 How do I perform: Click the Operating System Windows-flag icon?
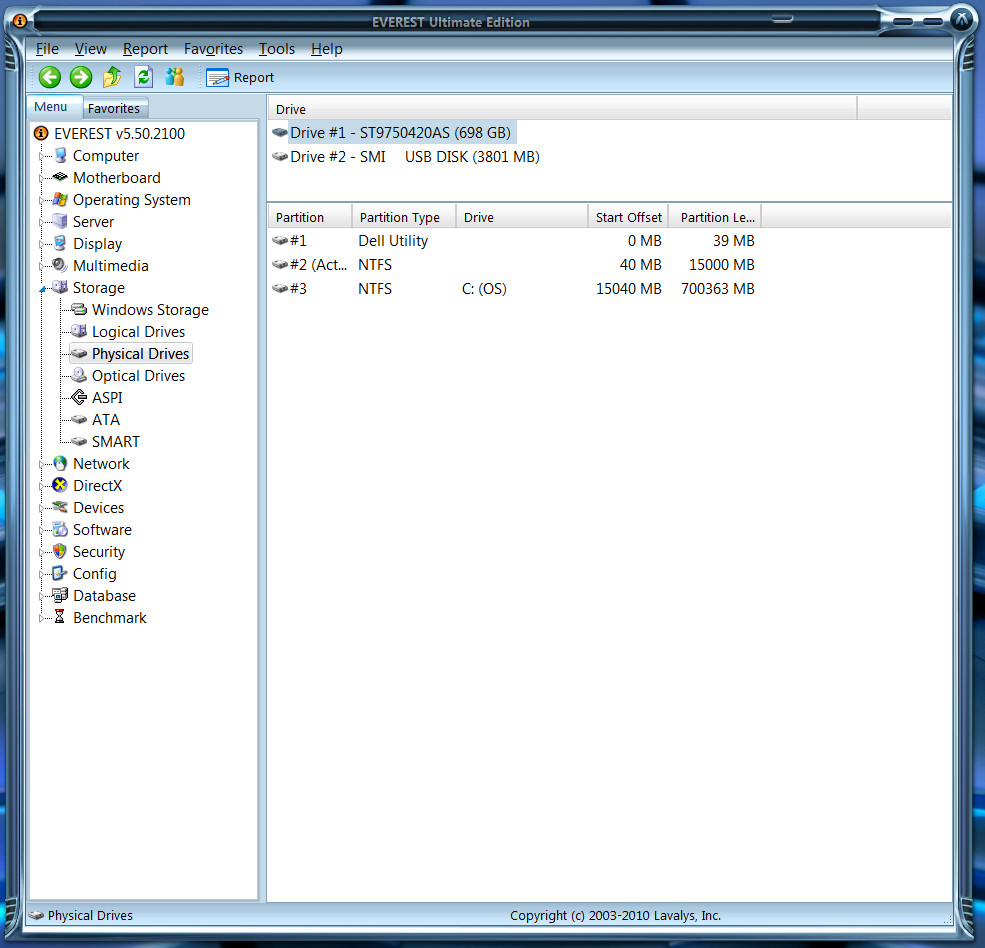pyautogui.click(x=60, y=199)
